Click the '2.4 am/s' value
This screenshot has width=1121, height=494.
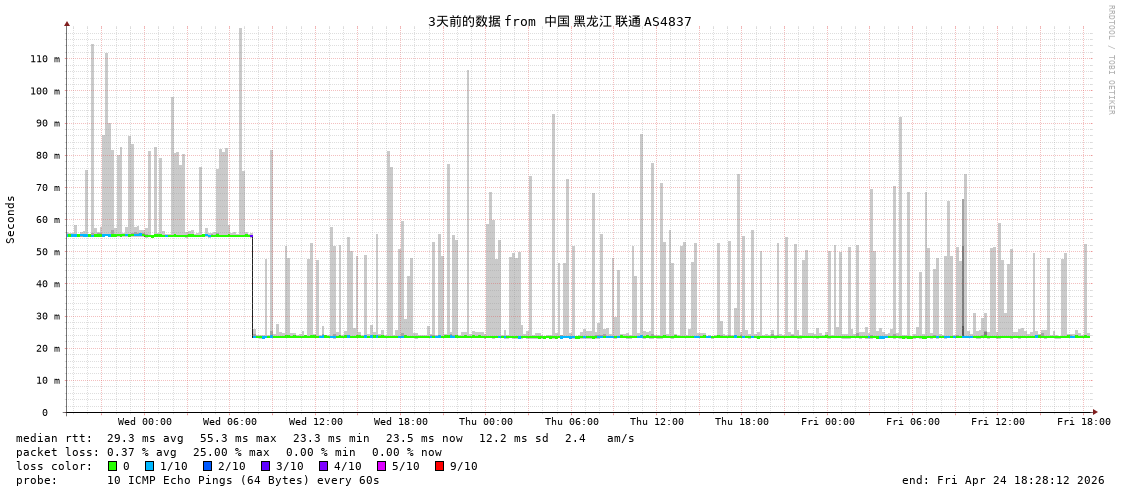601,438
